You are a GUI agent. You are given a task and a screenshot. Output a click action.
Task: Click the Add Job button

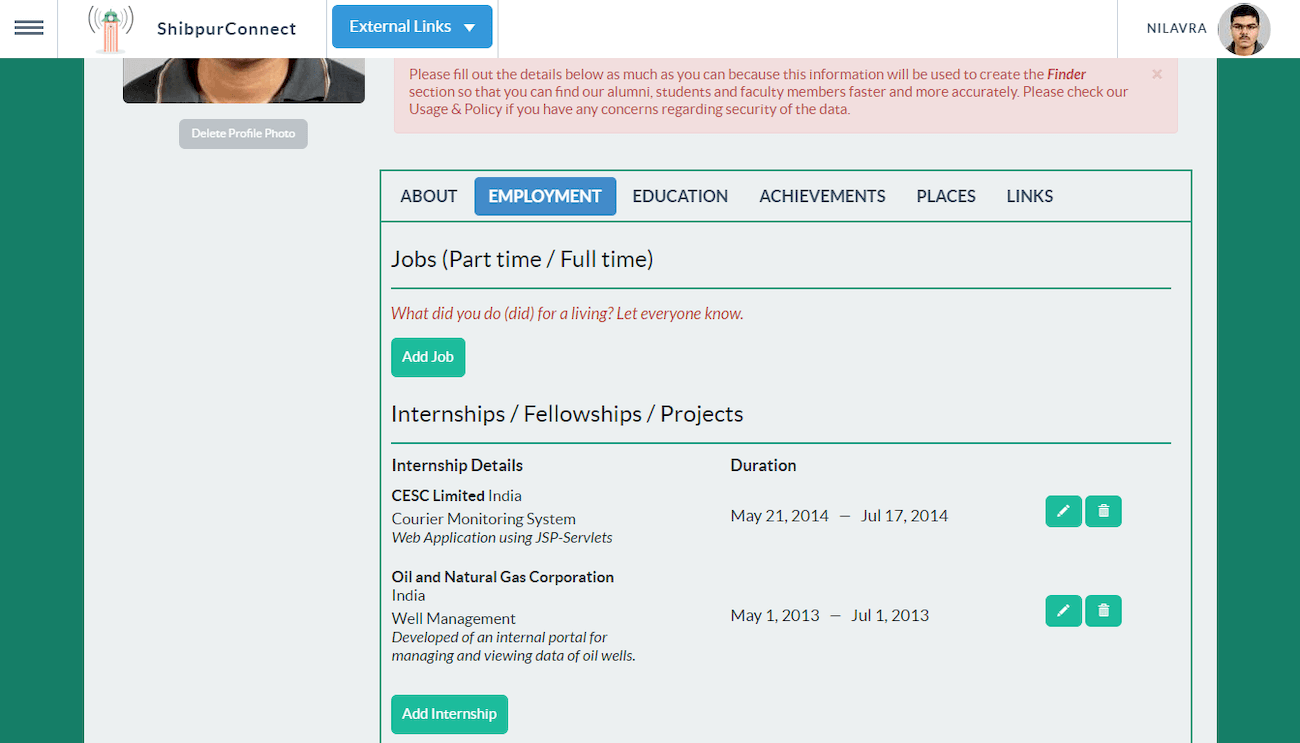point(428,357)
